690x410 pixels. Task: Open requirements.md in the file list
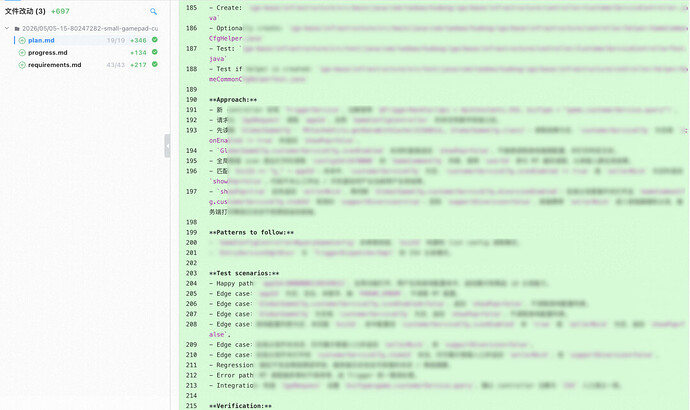55,65
